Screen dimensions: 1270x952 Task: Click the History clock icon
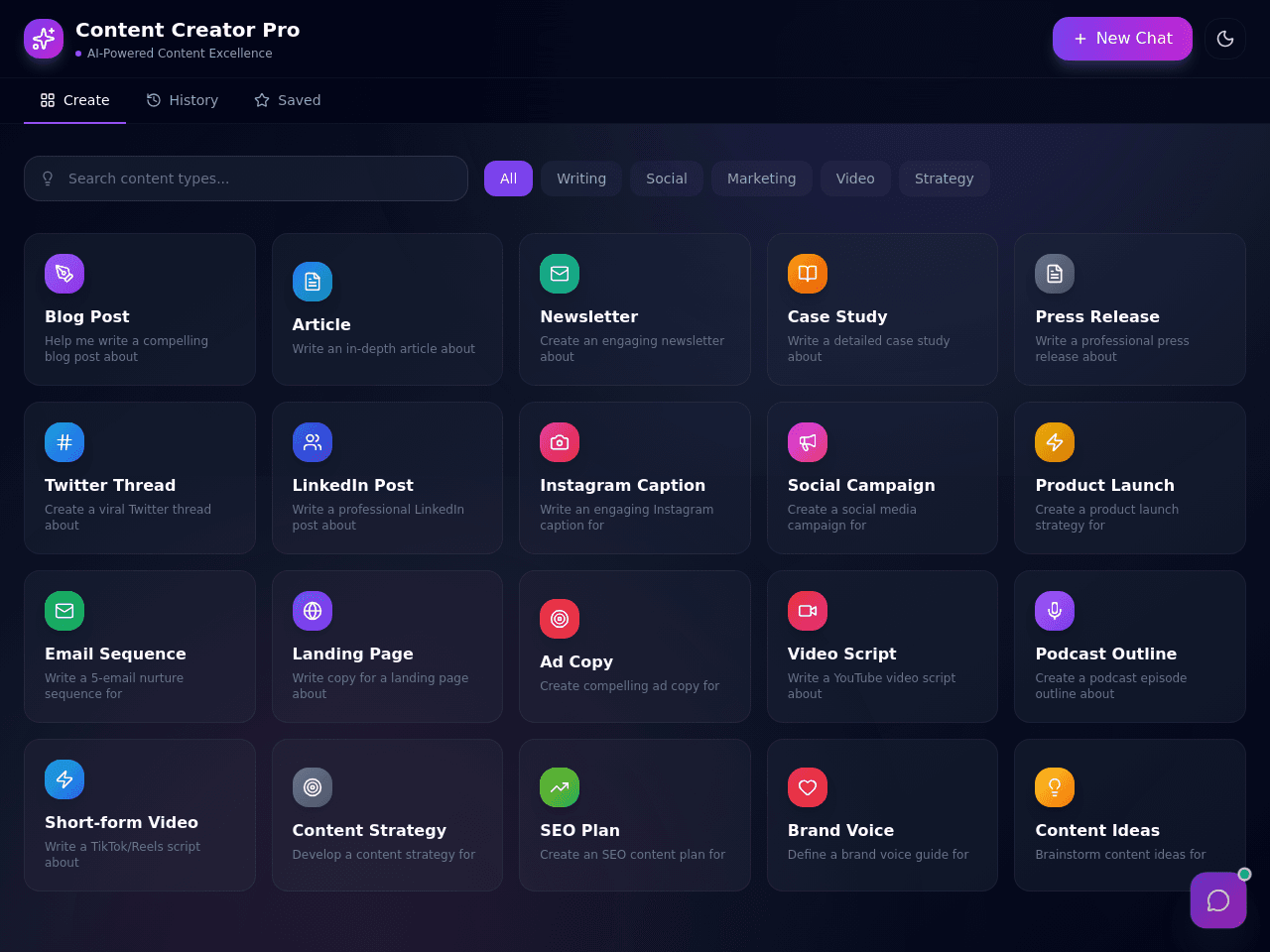pos(154,100)
